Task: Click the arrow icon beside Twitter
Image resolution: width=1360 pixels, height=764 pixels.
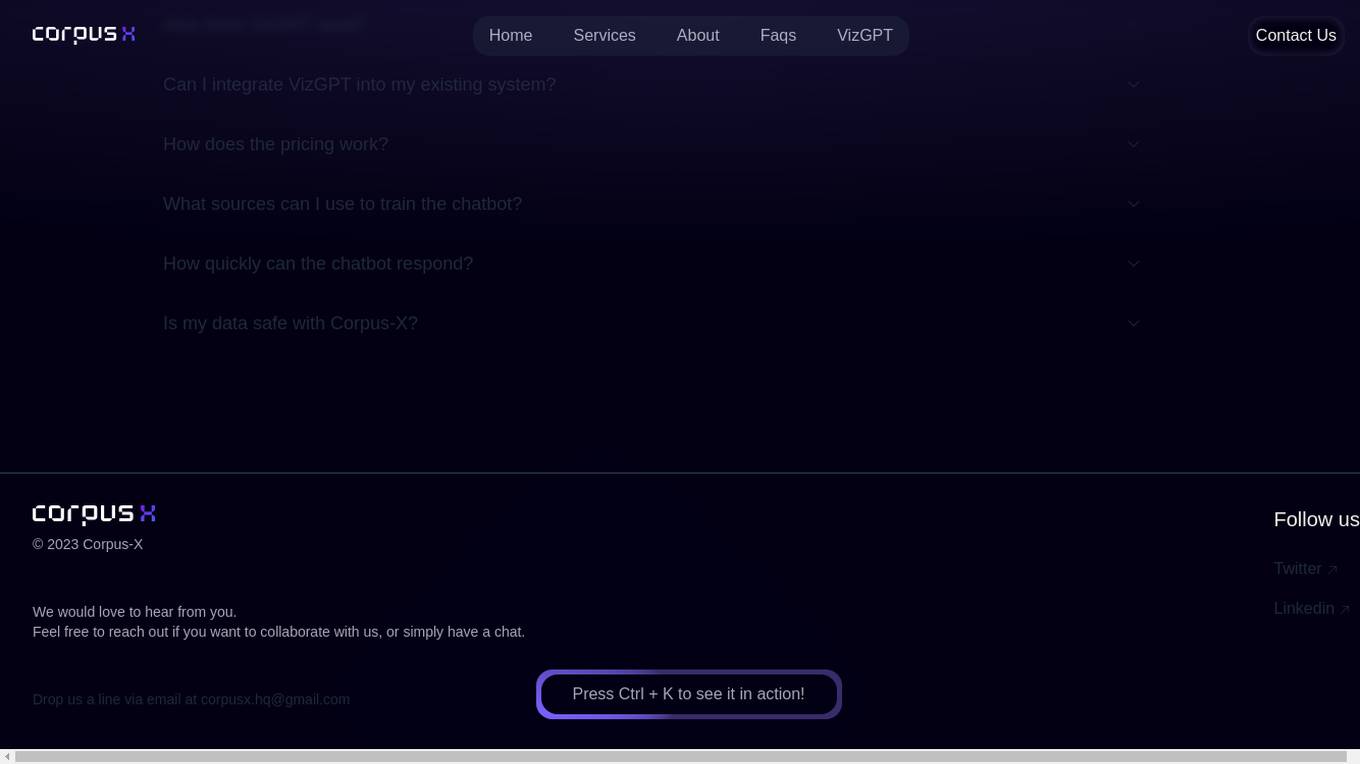Action: pyautogui.click(x=1332, y=569)
